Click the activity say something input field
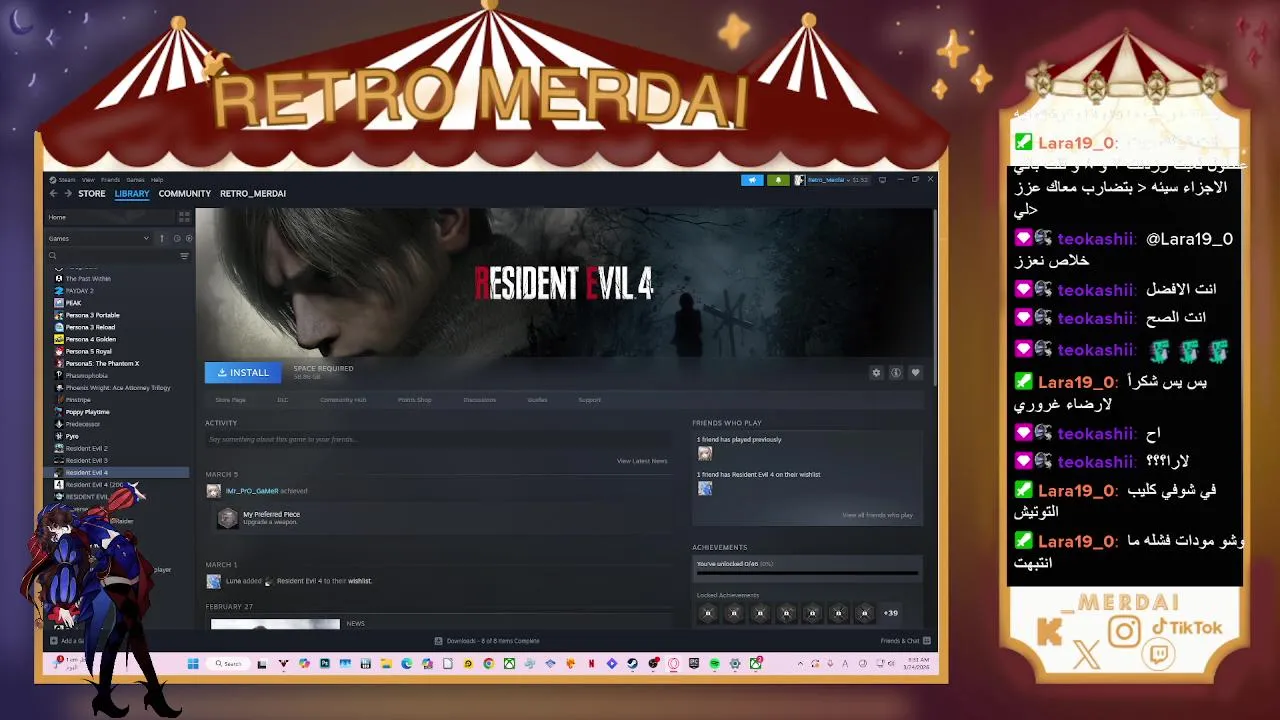This screenshot has height=720, width=1280. 436,440
